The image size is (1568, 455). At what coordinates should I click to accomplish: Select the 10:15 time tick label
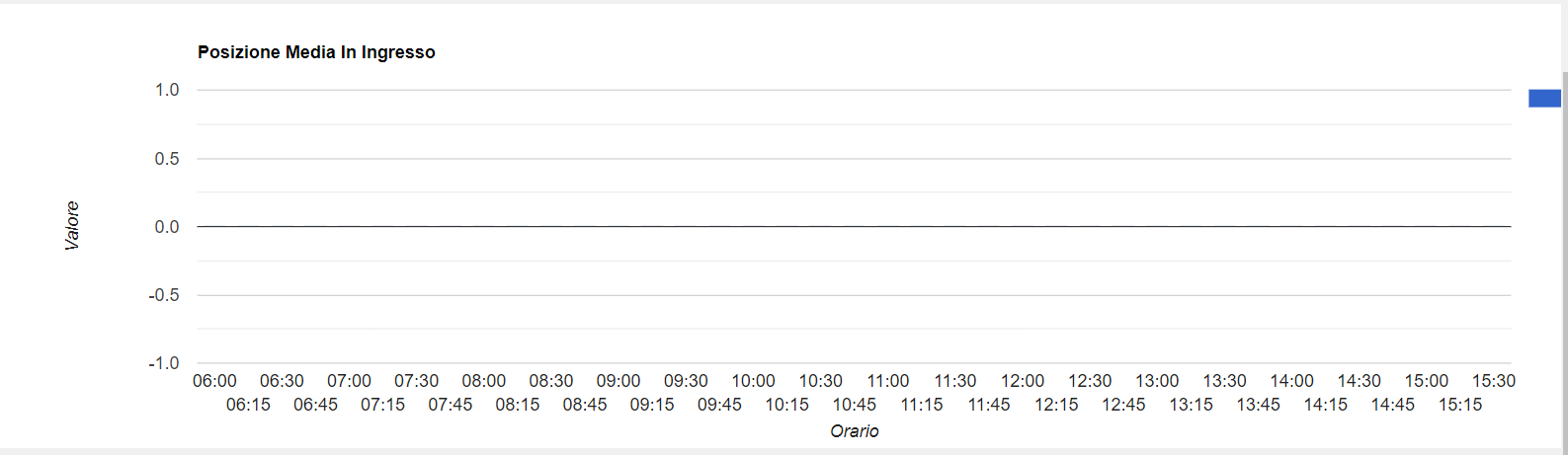(786, 405)
